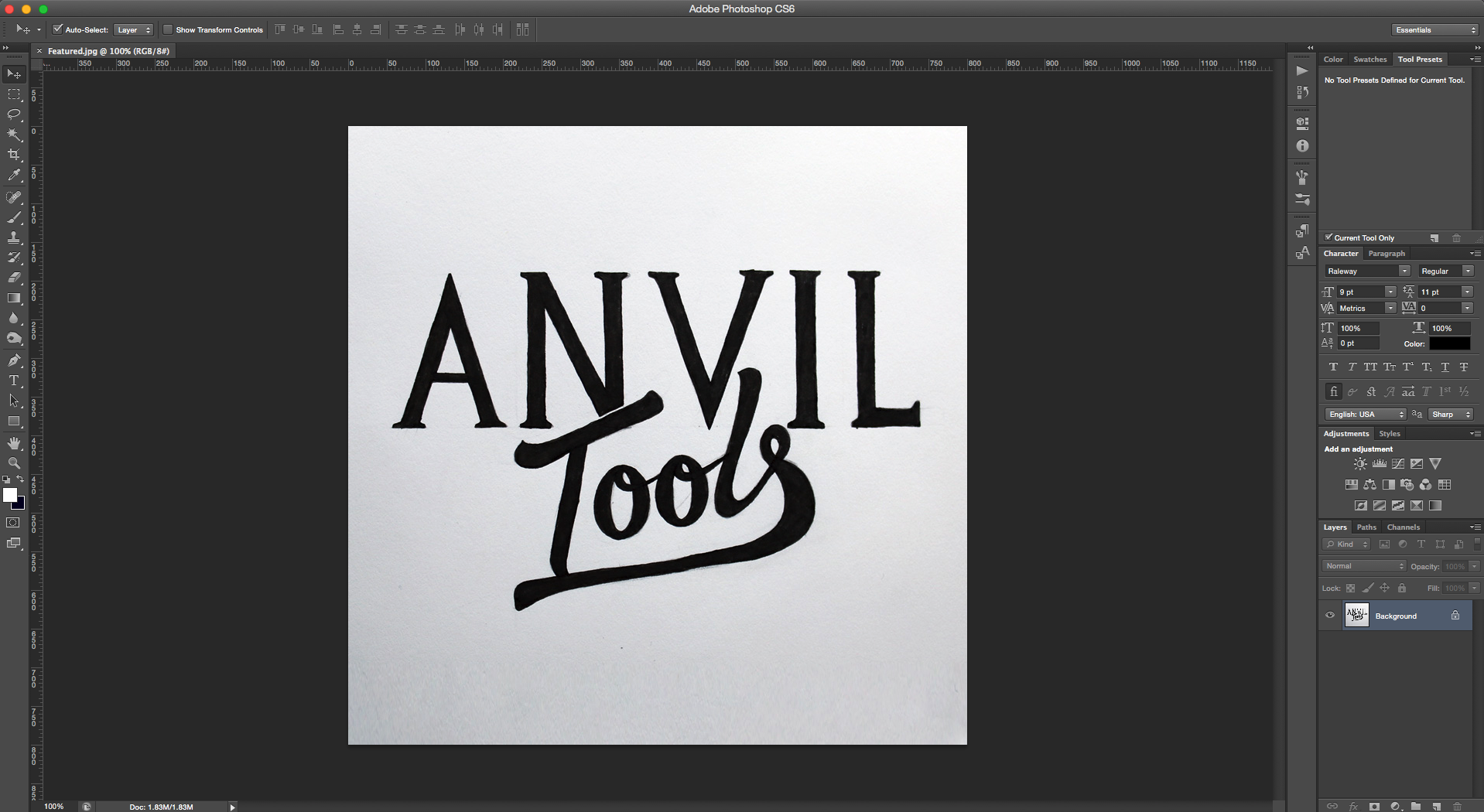This screenshot has height=812, width=1484.
Task: Select the Pen tool
Action: pyautogui.click(x=14, y=360)
